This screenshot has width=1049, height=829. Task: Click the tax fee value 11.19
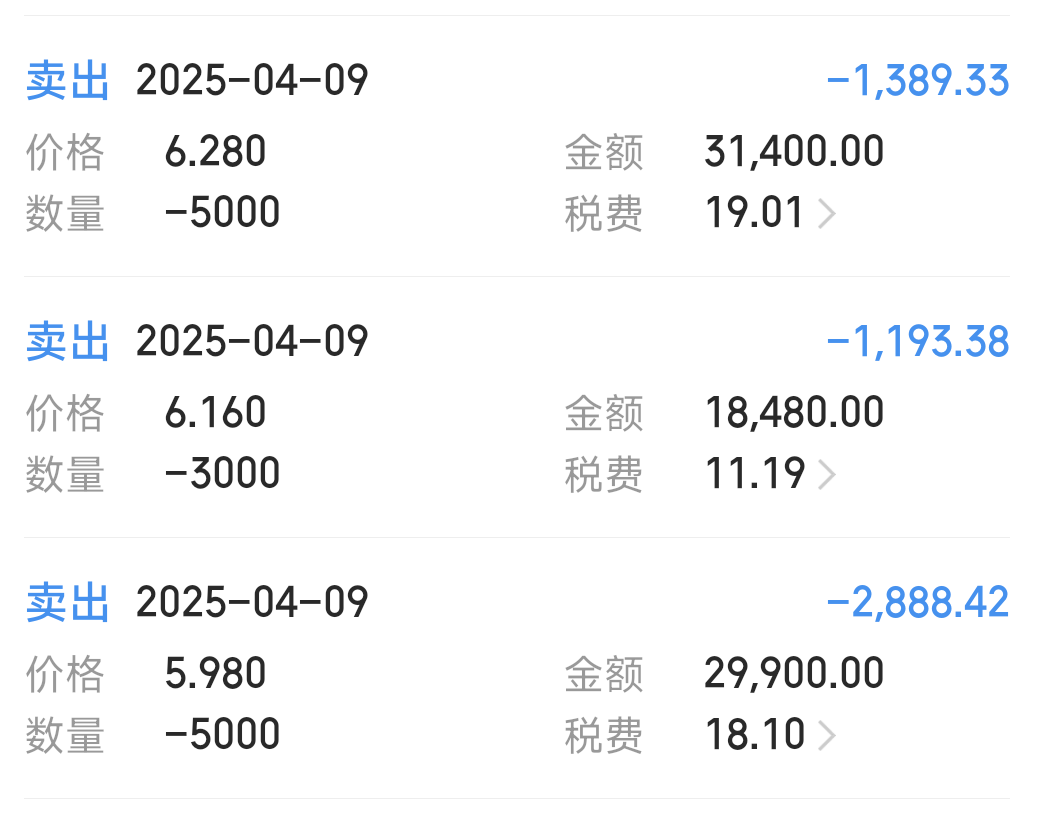pos(755,474)
